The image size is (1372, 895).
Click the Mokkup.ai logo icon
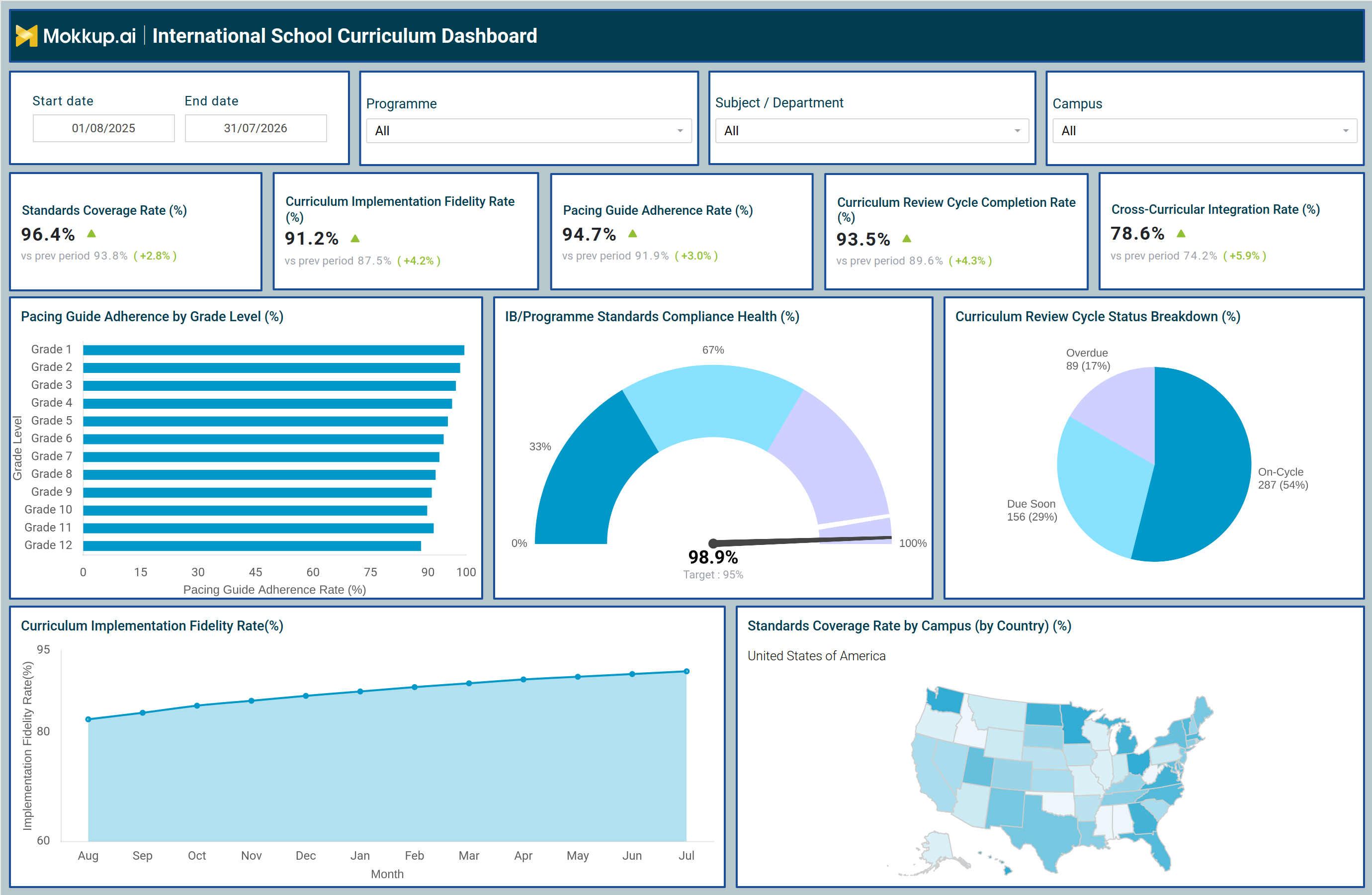(26, 36)
